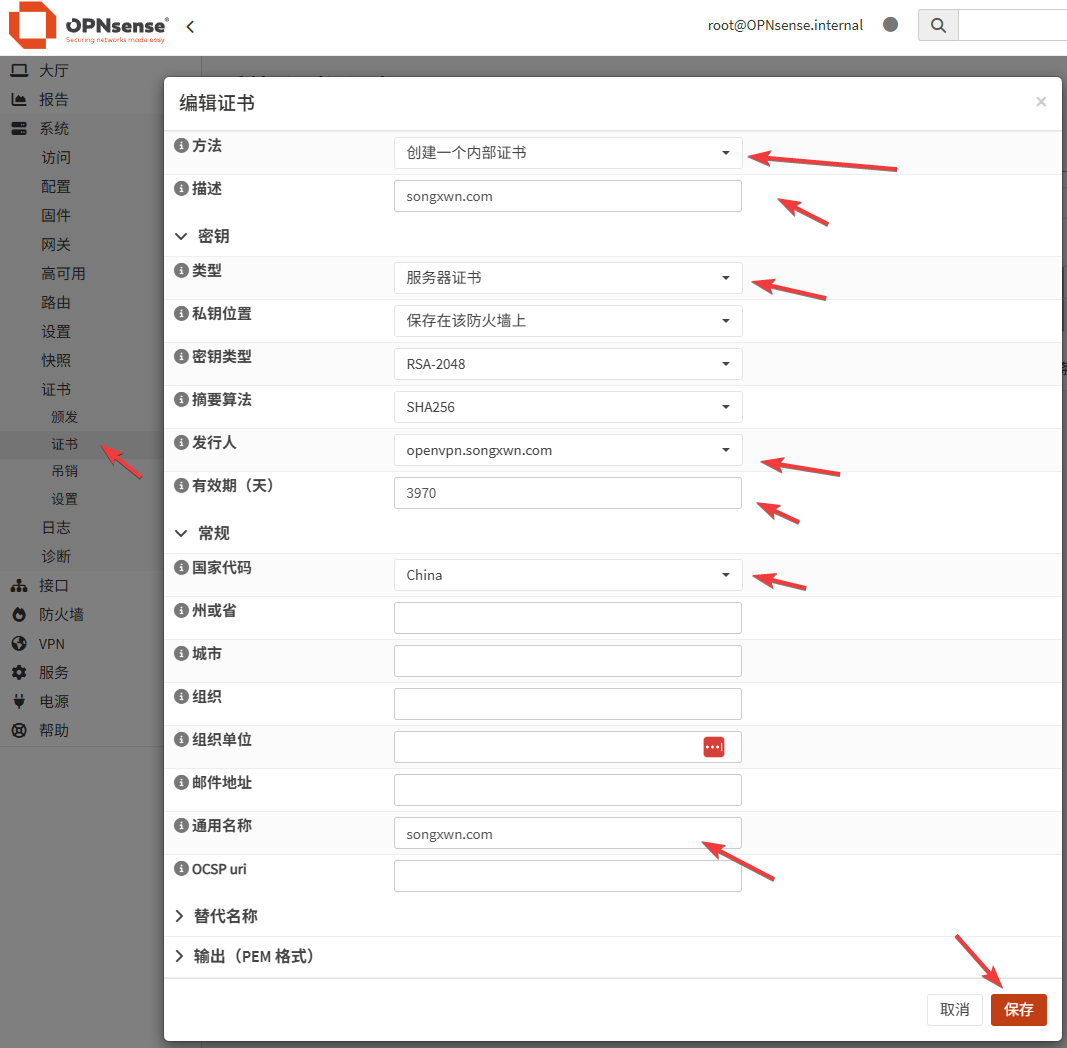Click the red password manager icon in 组织单位

pyautogui.click(x=713, y=747)
